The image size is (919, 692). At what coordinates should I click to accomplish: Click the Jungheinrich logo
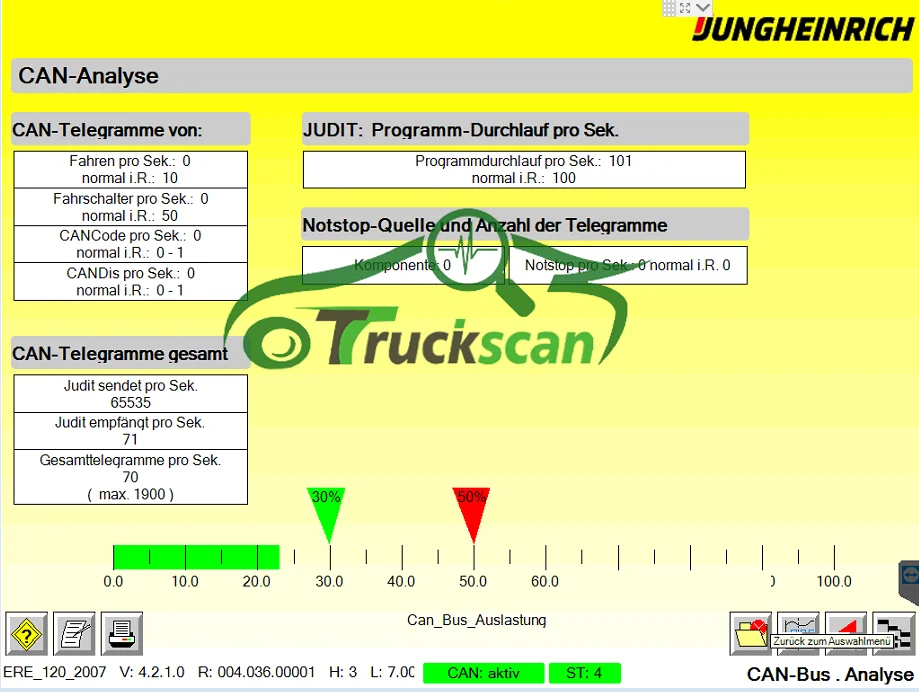tap(803, 30)
